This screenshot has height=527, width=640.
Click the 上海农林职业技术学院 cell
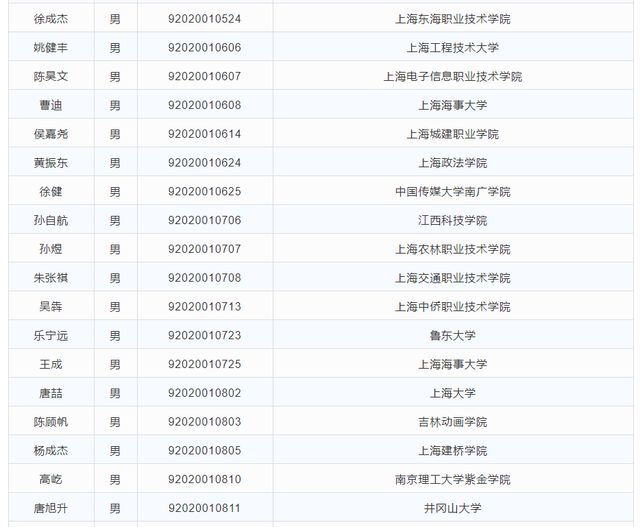[453, 249]
